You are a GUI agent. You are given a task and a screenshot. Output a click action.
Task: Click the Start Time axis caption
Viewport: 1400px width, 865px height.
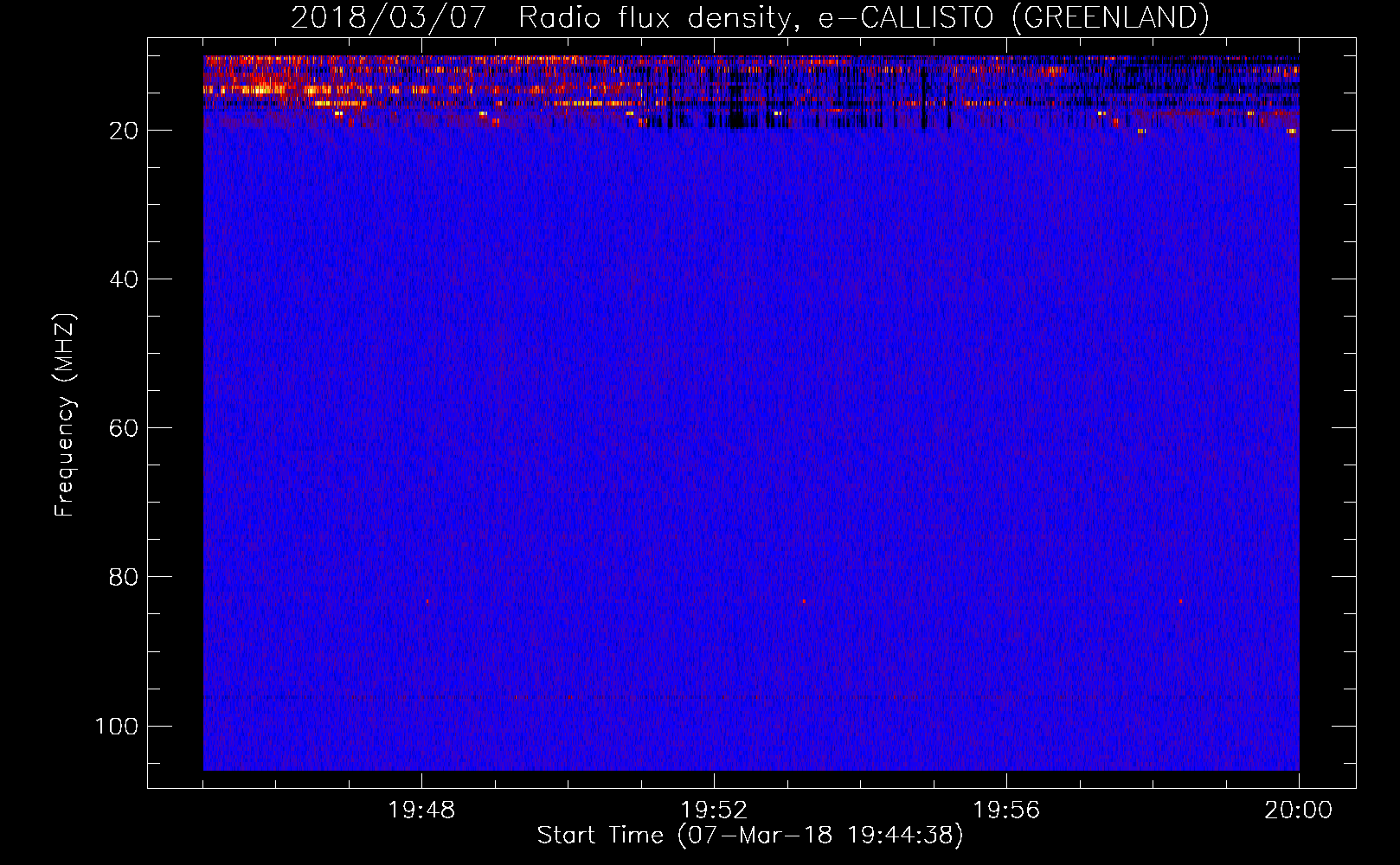[x=750, y=836]
